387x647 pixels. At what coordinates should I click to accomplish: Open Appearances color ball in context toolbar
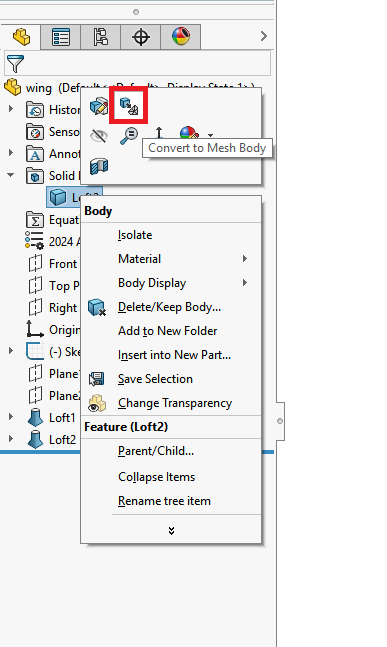click(189, 133)
